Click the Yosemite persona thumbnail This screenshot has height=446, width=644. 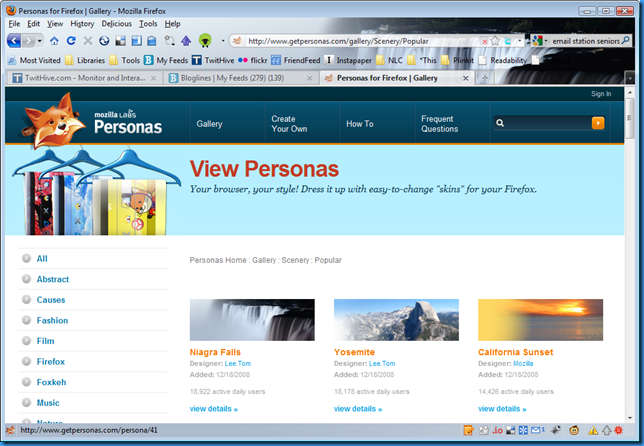coord(396,320)
